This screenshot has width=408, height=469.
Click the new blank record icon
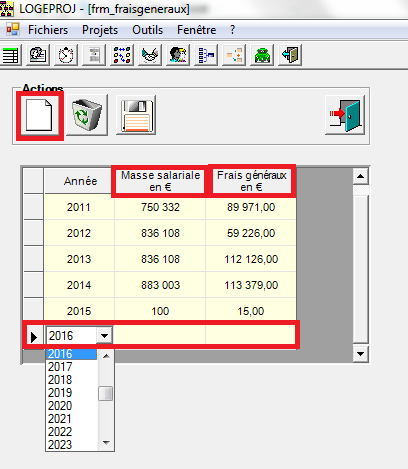point(40,115)
